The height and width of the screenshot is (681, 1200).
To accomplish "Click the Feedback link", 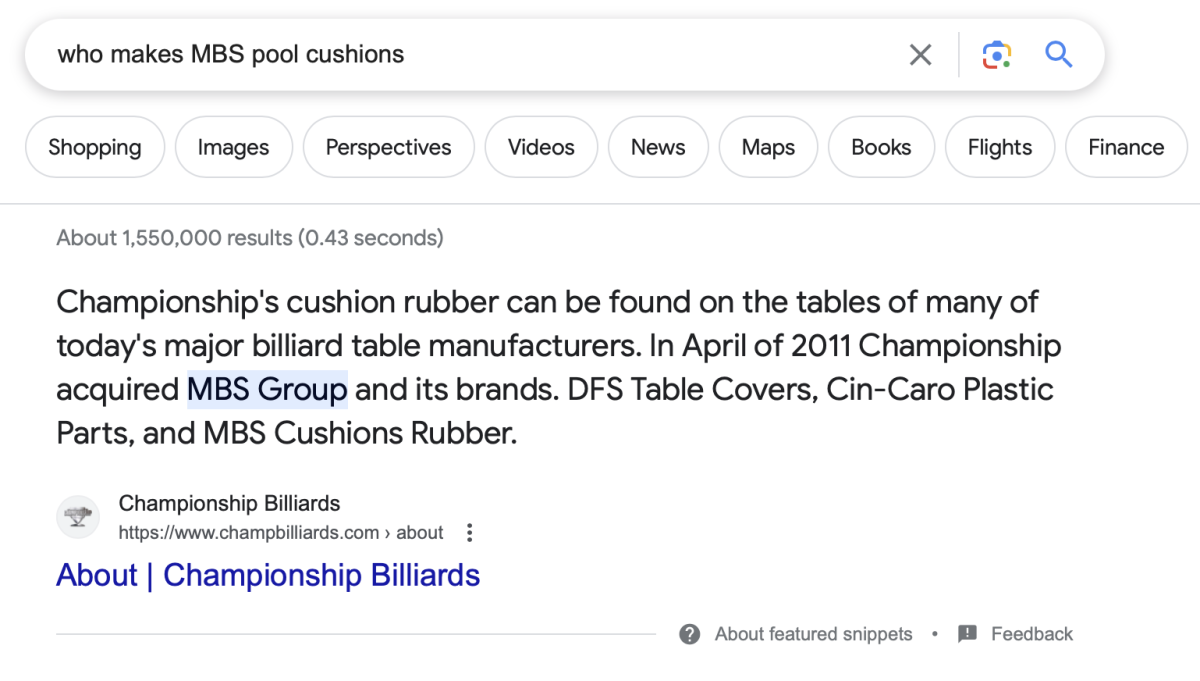I will click(1031, 634).
